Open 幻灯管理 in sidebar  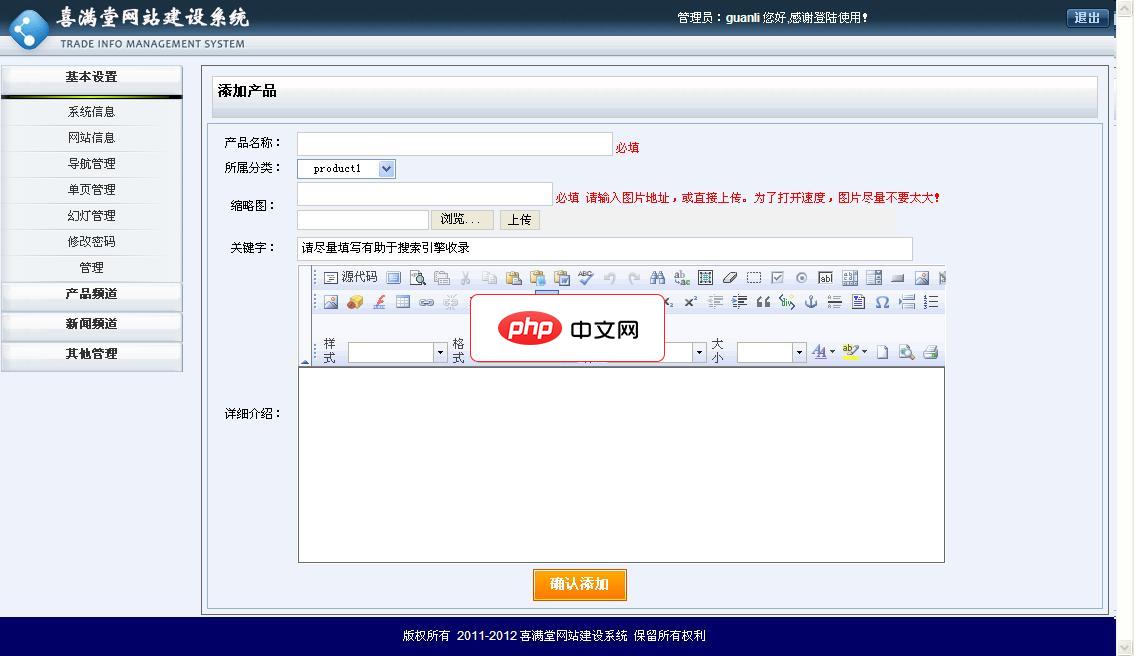point(91,216)
